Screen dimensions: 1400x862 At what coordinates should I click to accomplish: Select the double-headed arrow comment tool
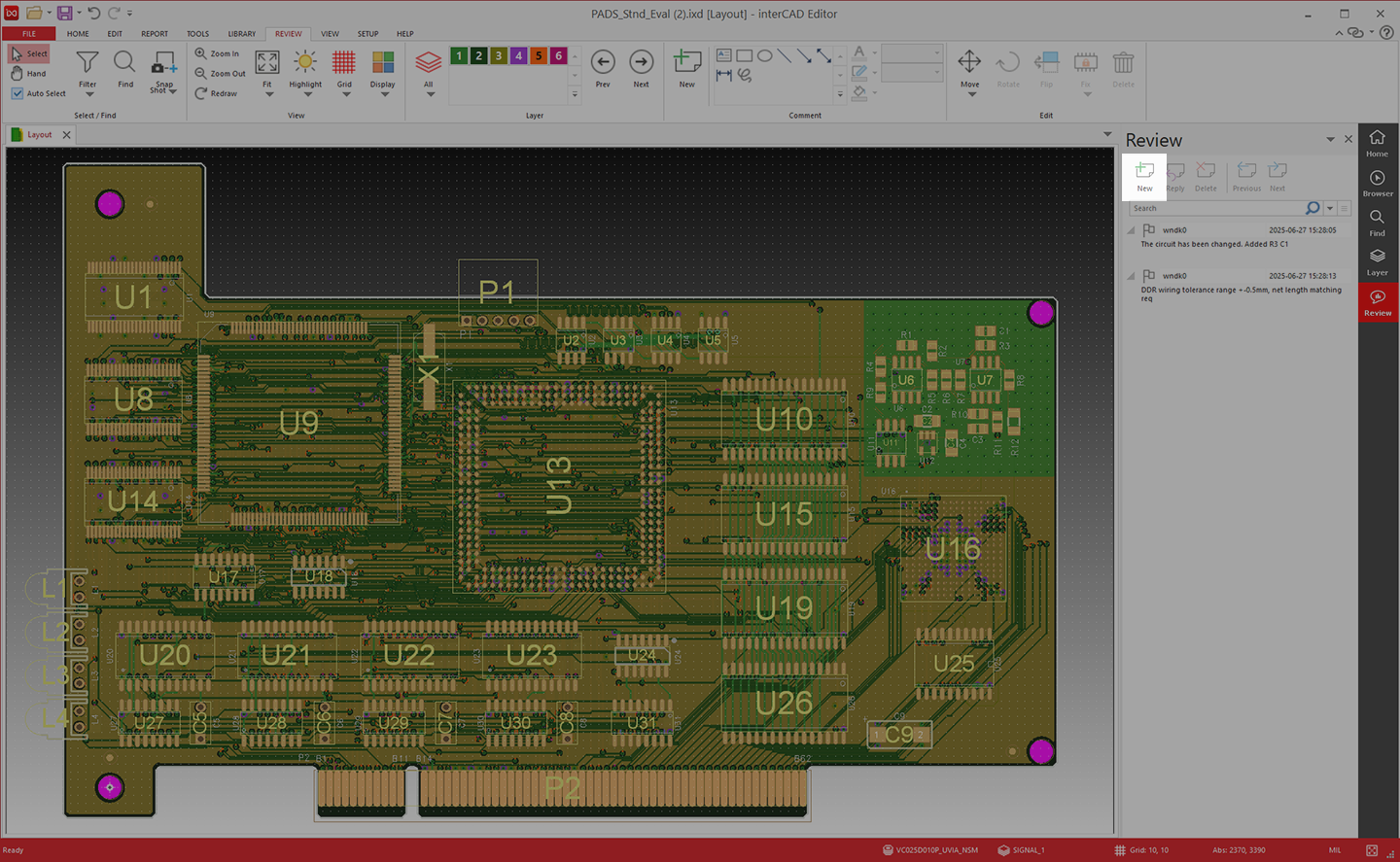pos(823,55)
